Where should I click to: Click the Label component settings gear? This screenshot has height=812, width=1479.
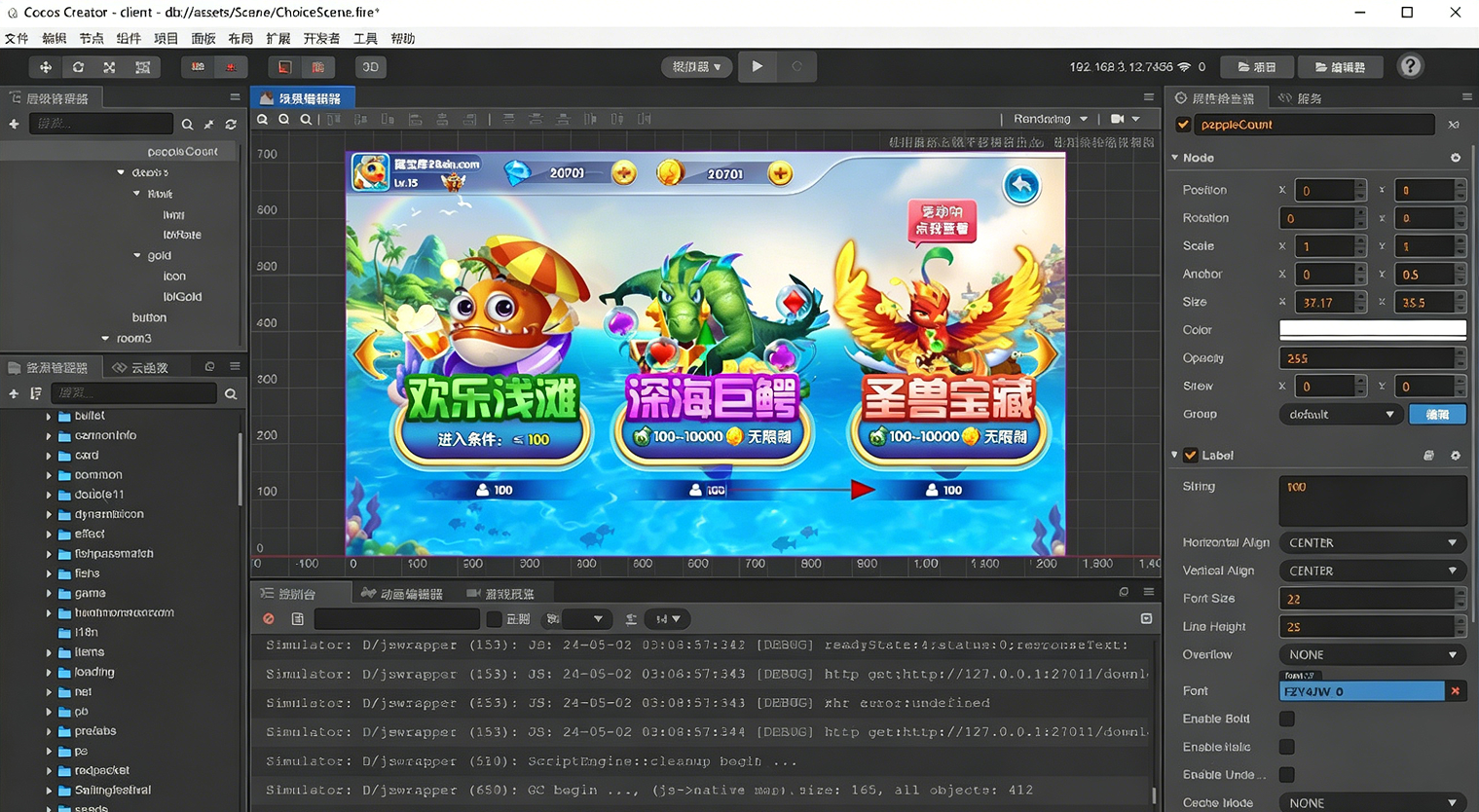(1455, 456)
